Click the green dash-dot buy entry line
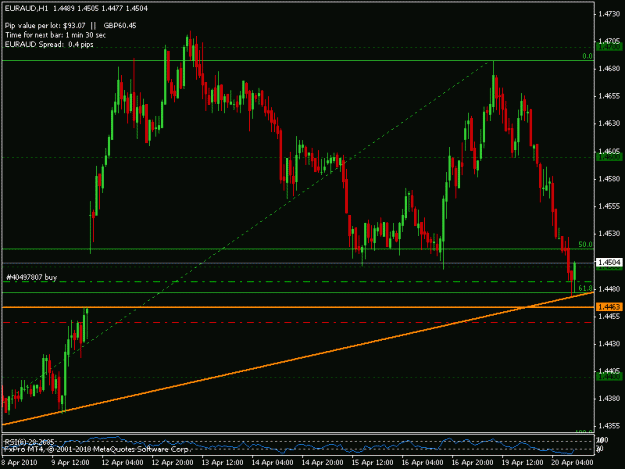 (x=295, y=282)
